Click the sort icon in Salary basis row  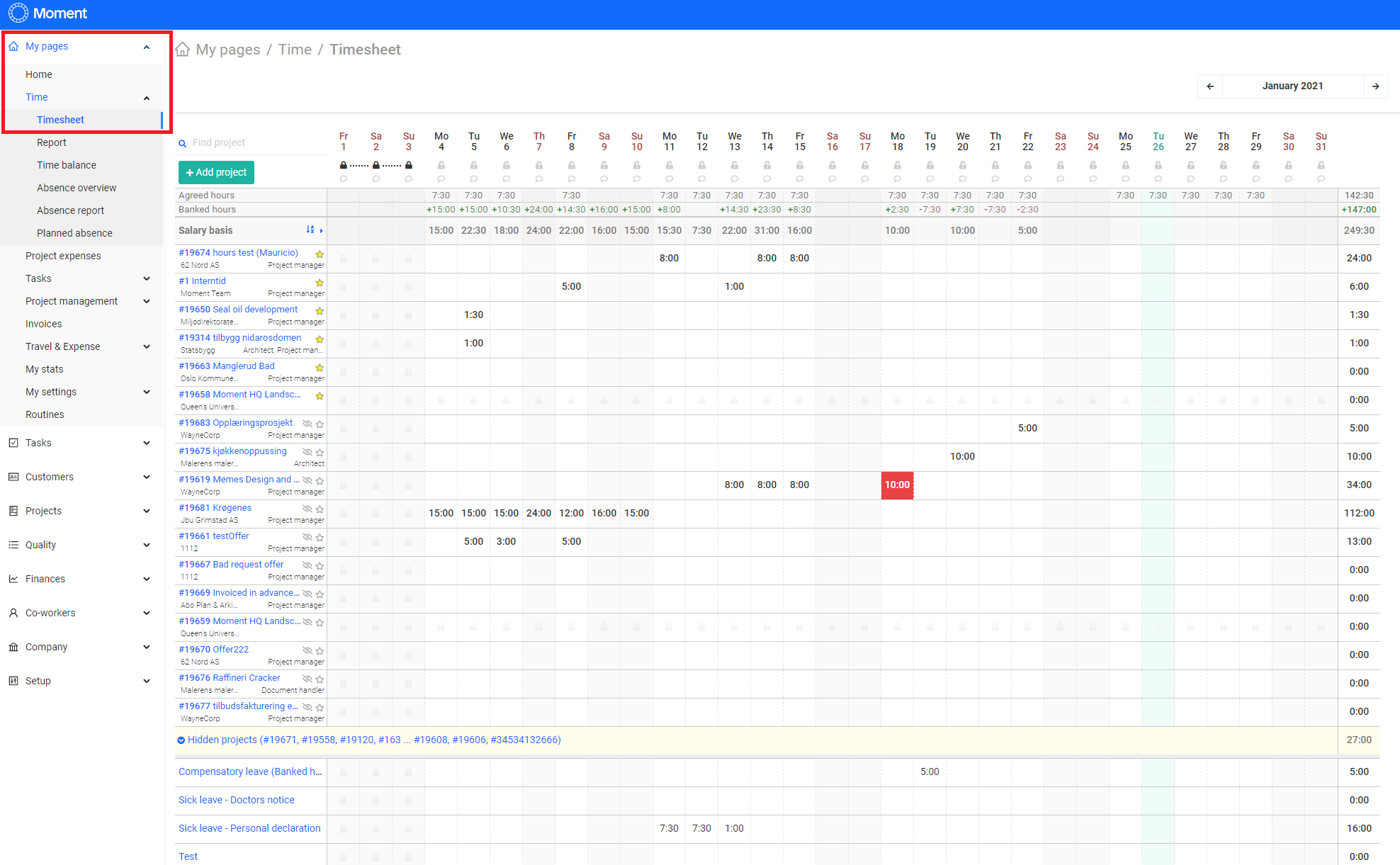click(310, 230)
